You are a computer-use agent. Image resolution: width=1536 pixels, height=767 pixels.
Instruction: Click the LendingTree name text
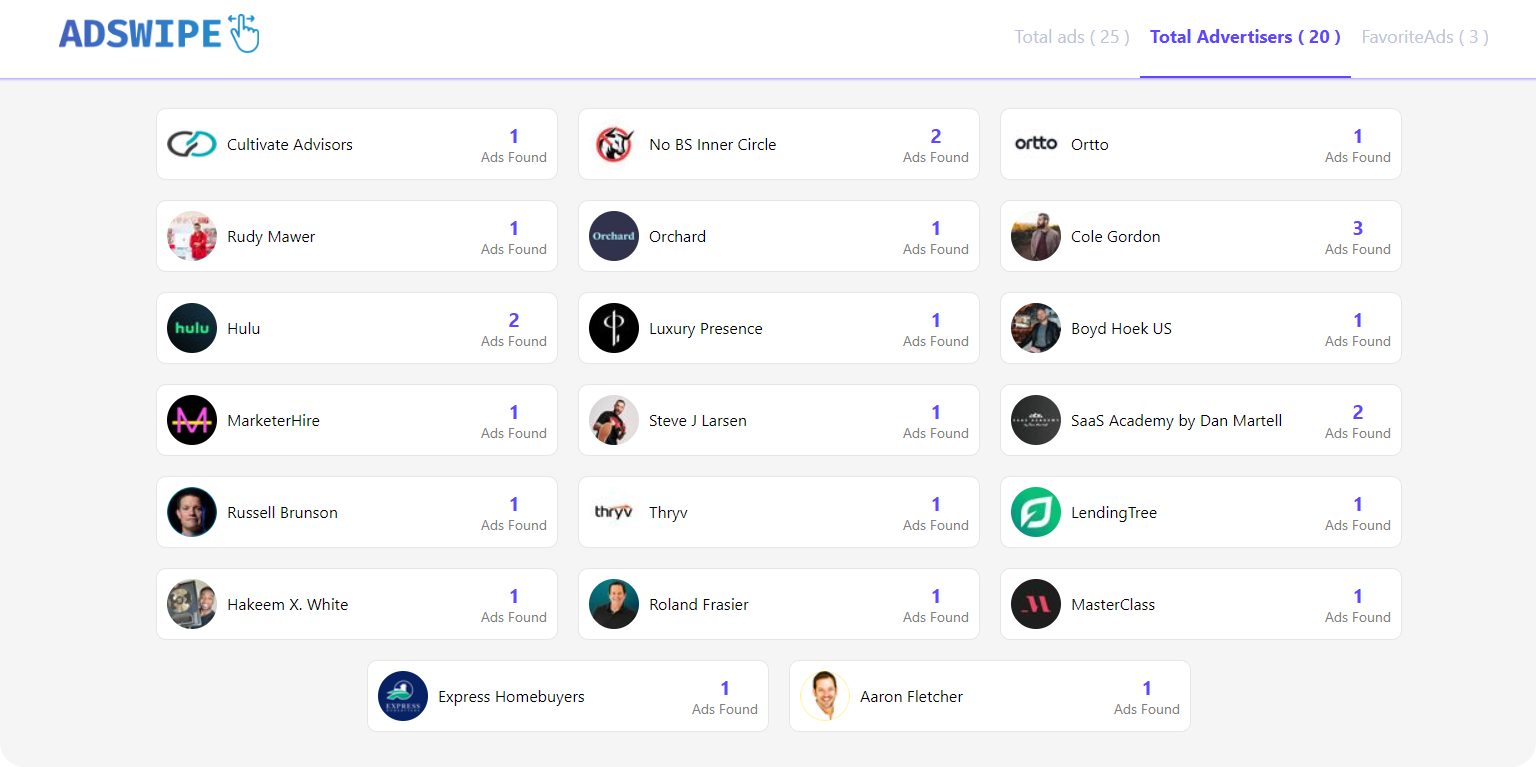click(x=1114, y=513)
